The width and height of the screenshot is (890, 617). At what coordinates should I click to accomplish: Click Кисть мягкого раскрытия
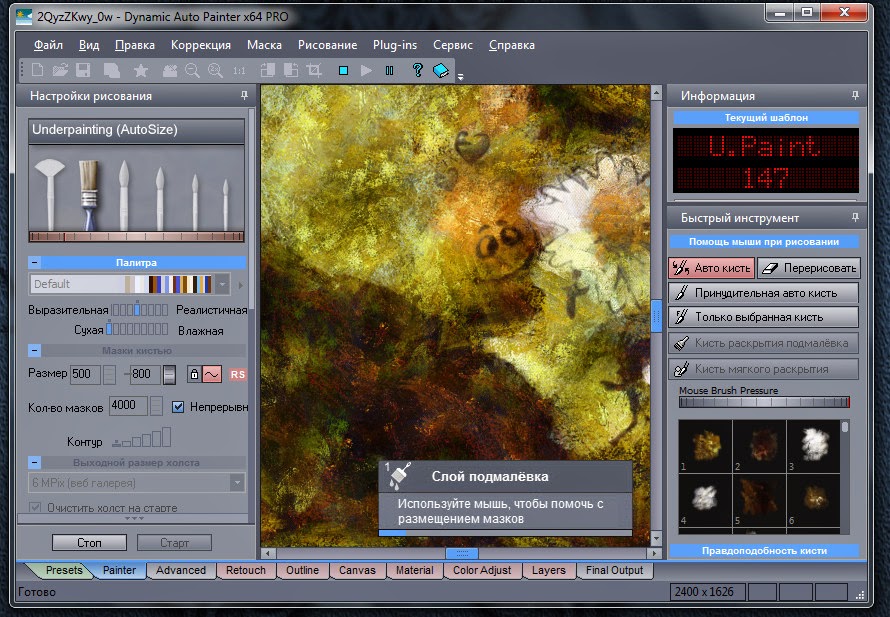pos(763,369)
